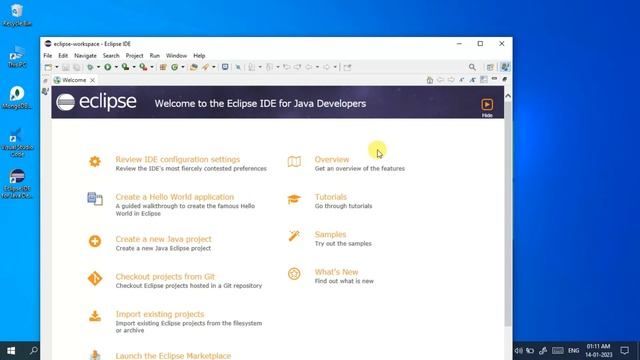Open the What's New link
This screenshot has height=360, width=640.
(336, 272)
